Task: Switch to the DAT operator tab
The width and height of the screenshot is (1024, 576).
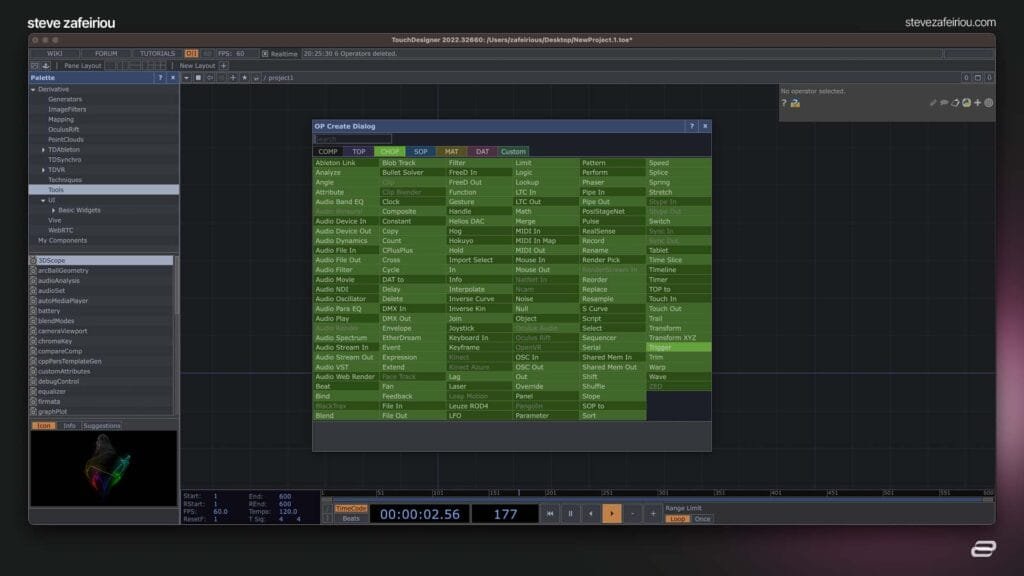Action: tap(482, 152)
